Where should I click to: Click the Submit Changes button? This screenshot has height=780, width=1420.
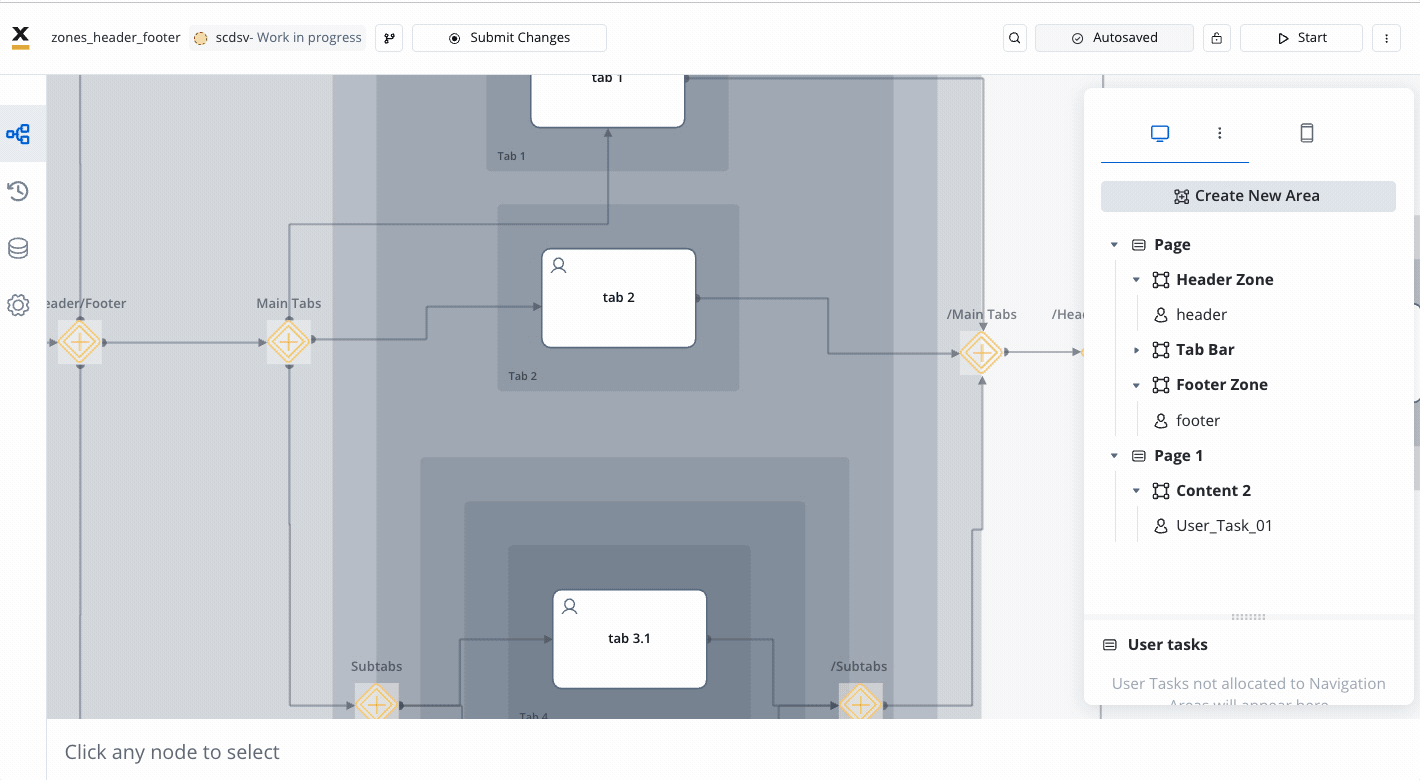(509, 38)
